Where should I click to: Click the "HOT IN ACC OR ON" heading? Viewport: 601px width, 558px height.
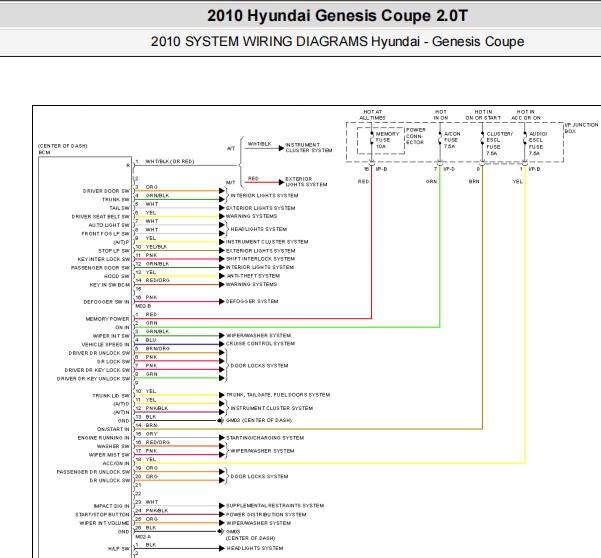[x=525, y=115]
